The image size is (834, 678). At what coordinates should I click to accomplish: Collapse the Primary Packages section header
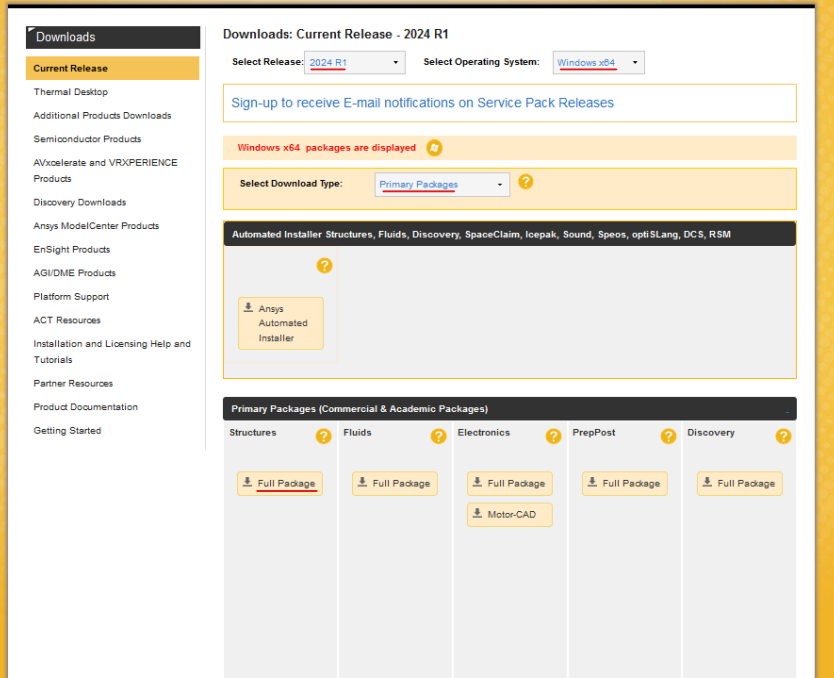point(787,410)
